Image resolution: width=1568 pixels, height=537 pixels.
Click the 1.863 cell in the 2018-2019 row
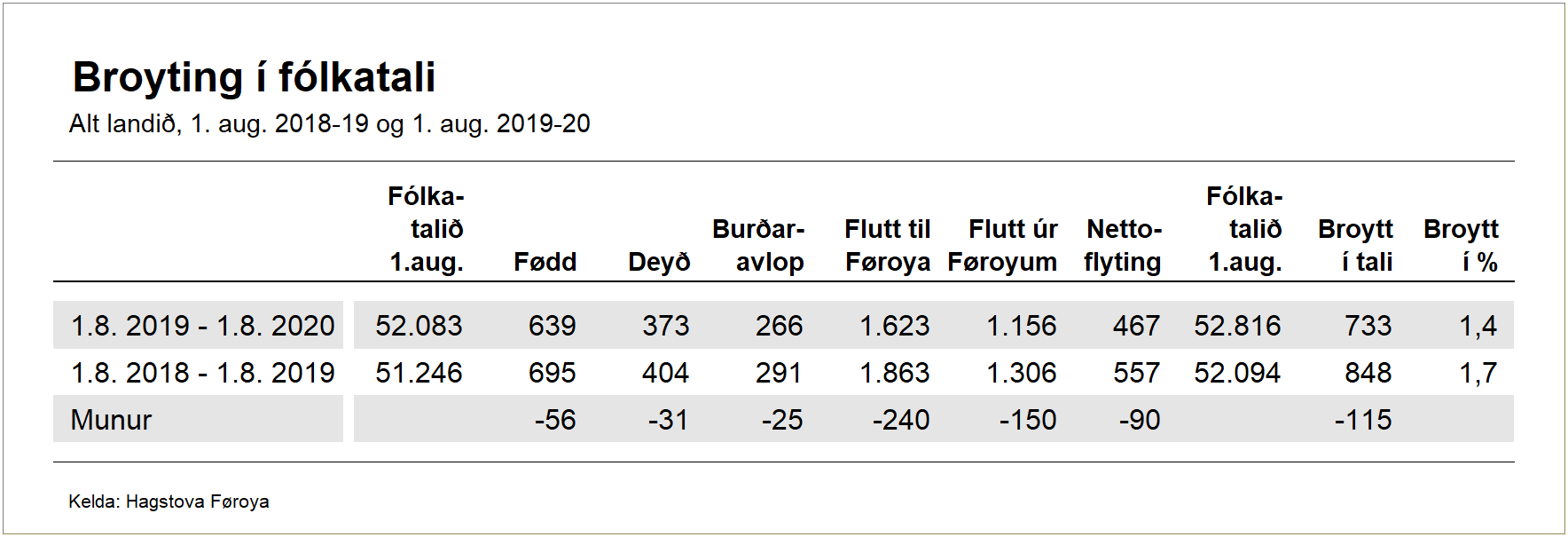[894, 373]
